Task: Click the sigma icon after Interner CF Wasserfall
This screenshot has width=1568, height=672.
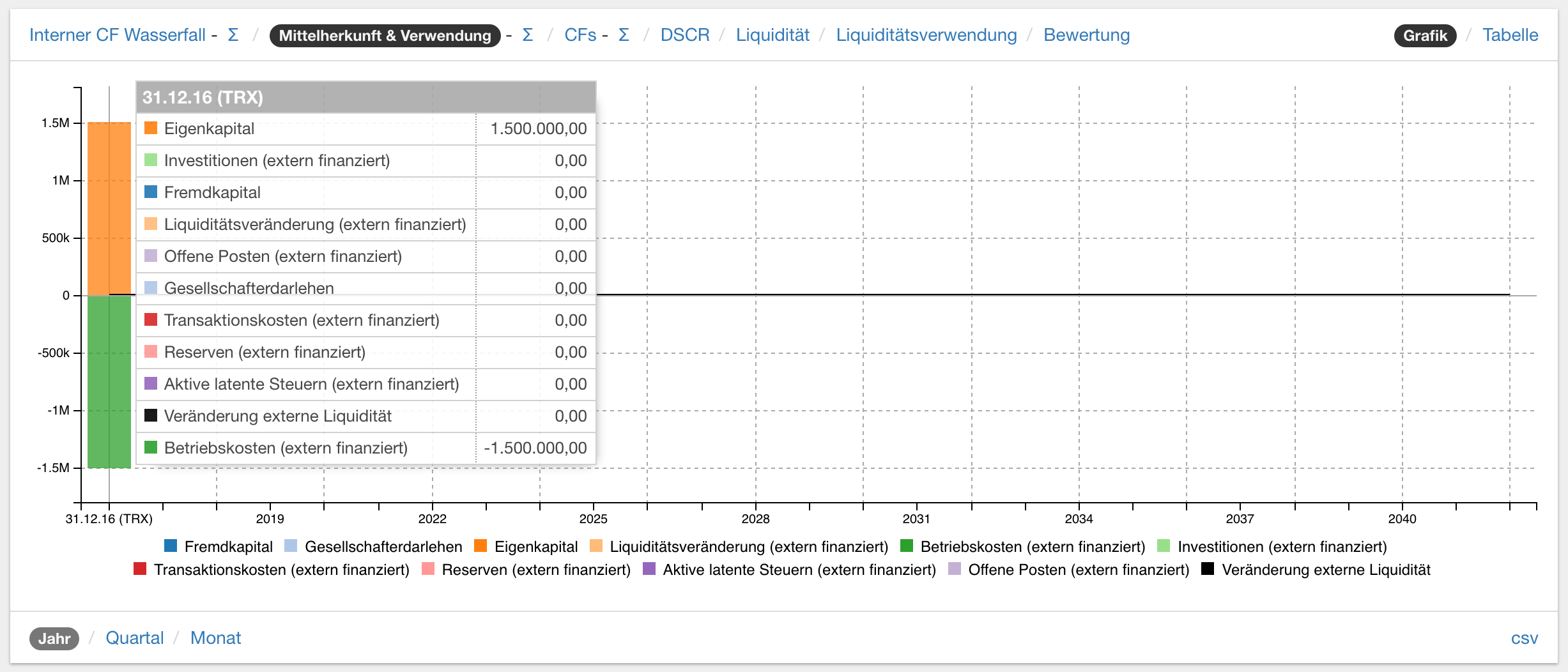Action: tap(233, 35)
